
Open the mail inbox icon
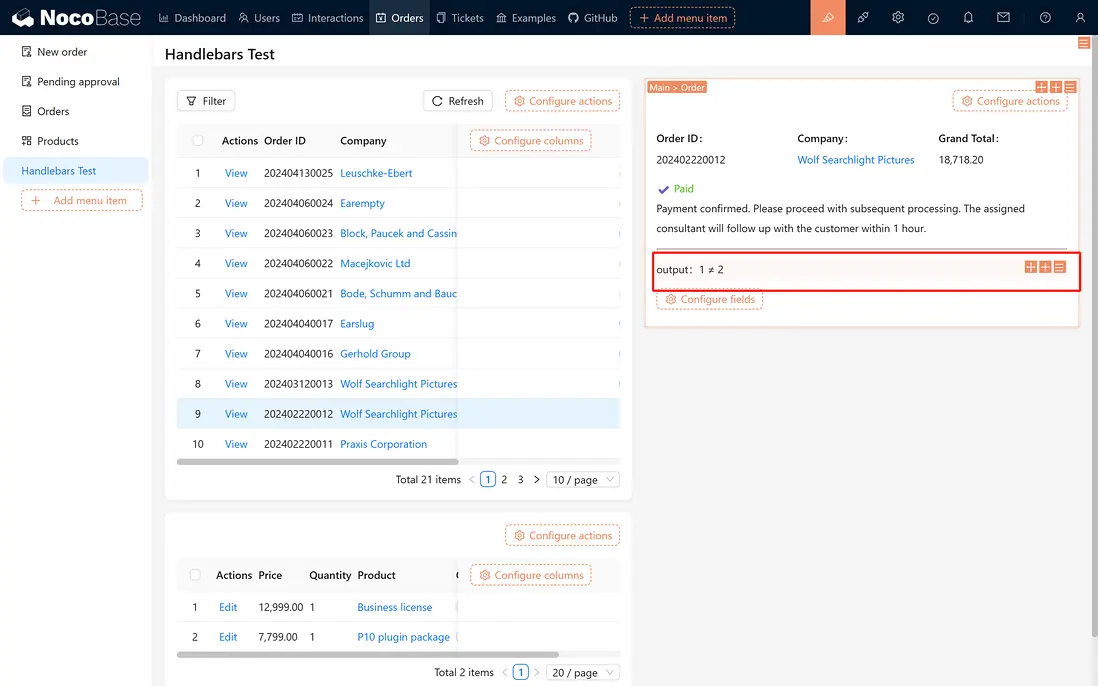pyautogui.click(x=1003, y=18)
